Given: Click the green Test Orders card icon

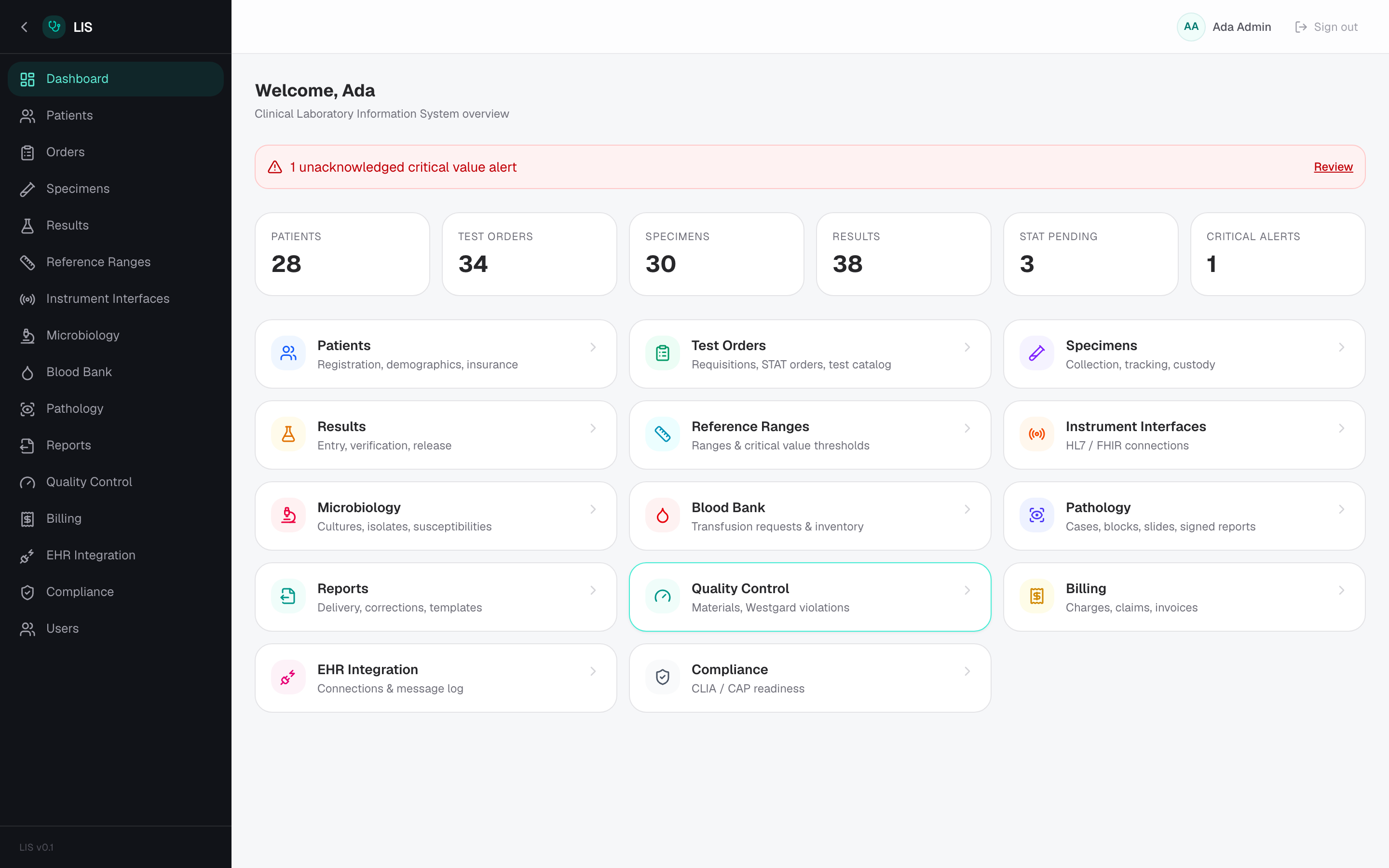Looking at the screenshot, I should pyautogui.click(x=662, y=353).
